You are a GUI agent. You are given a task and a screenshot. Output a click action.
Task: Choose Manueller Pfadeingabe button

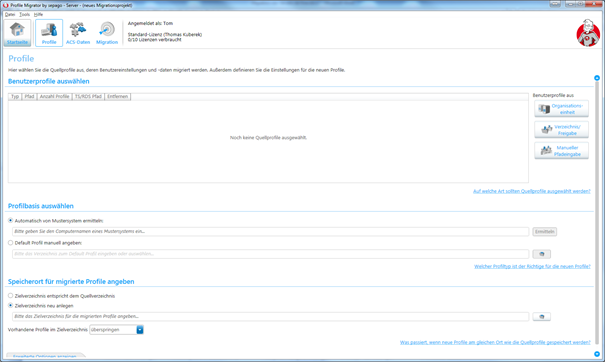(x=561, y=151)
